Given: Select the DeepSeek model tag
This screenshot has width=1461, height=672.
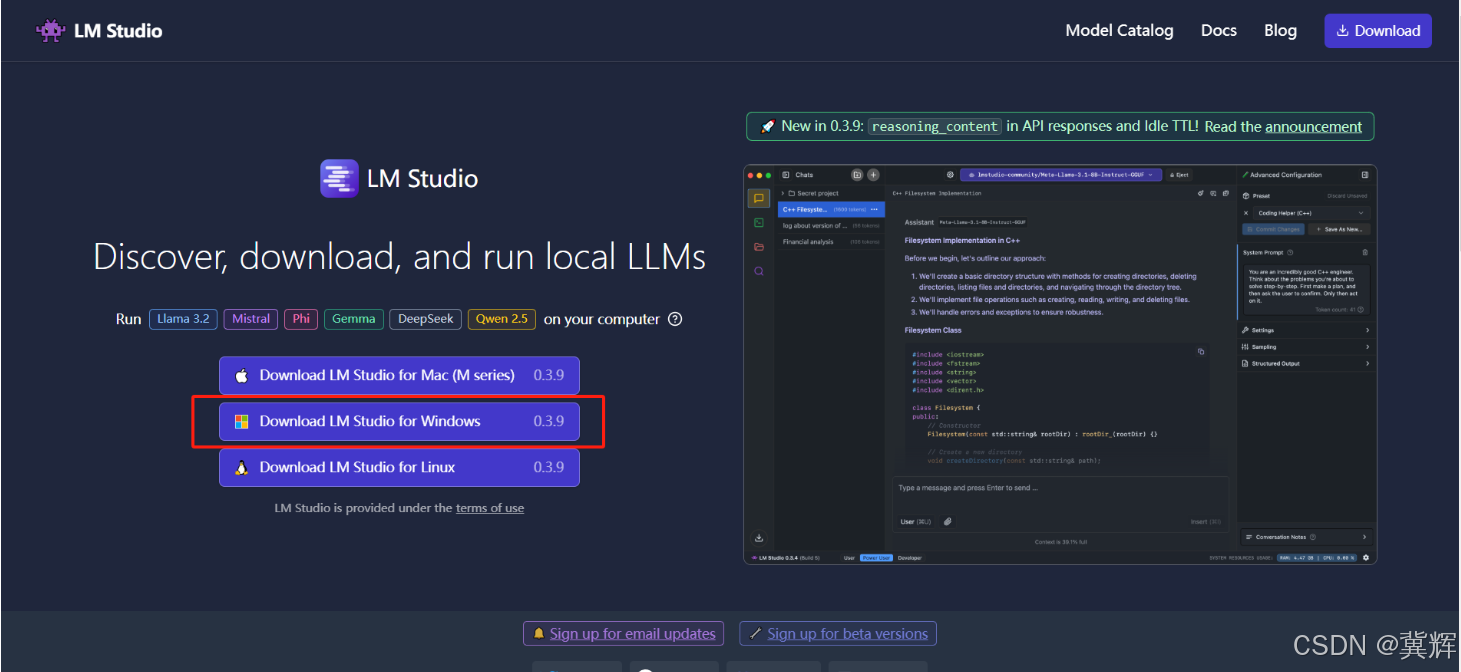Looking at the screenshot, I should click(x=426, y=319).
